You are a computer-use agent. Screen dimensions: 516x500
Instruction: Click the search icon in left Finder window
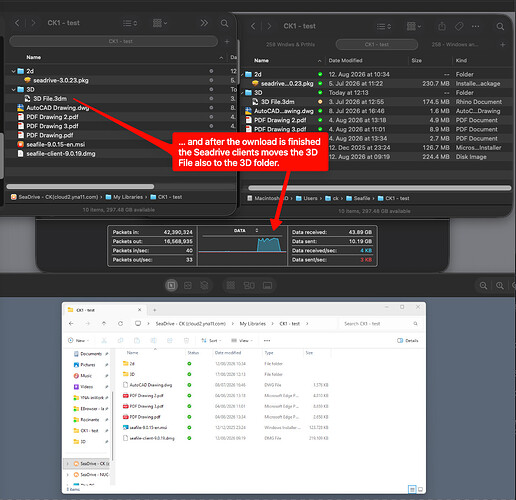(x=224, y=23)
